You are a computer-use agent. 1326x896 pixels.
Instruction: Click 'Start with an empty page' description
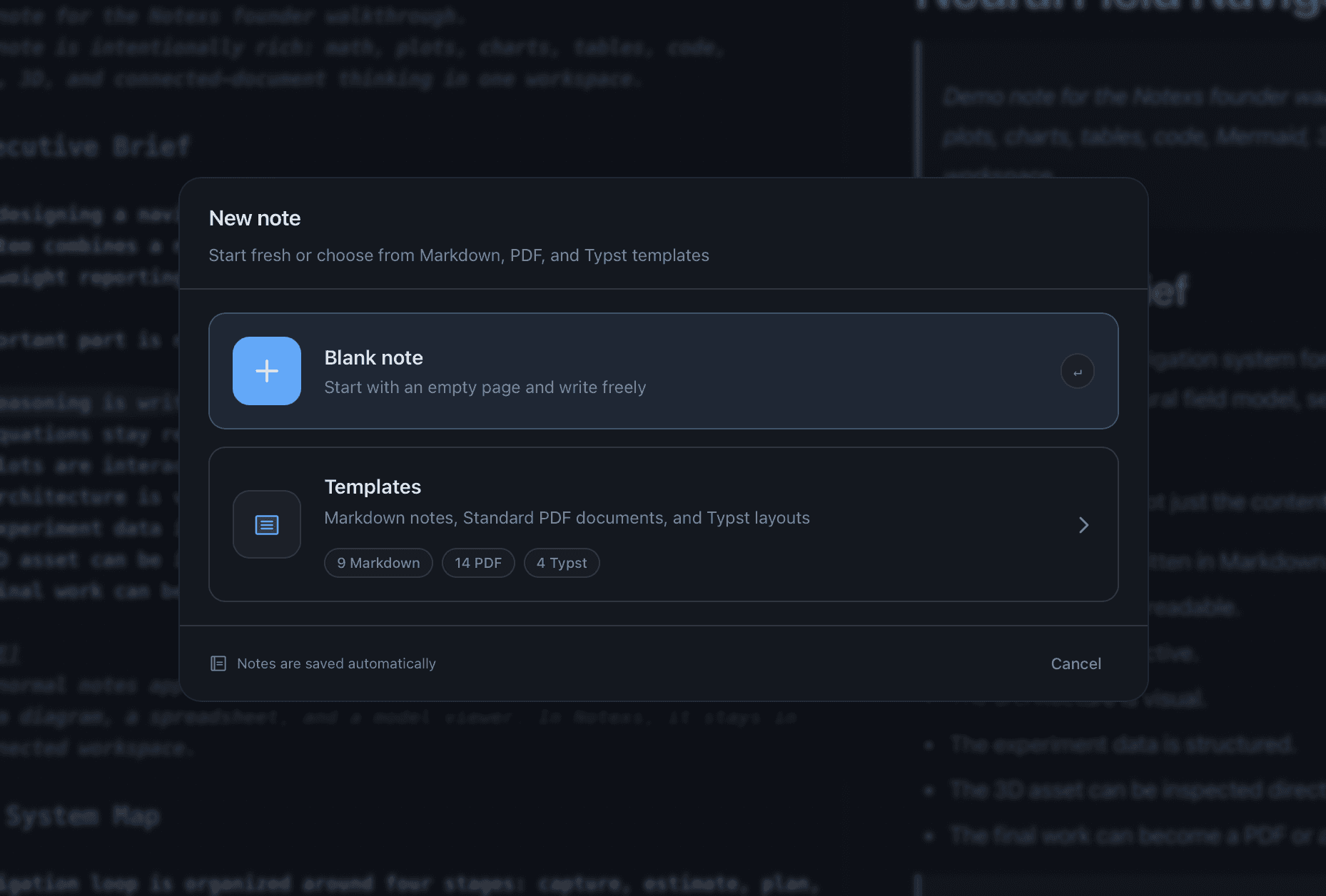click(x=485, y=387)
